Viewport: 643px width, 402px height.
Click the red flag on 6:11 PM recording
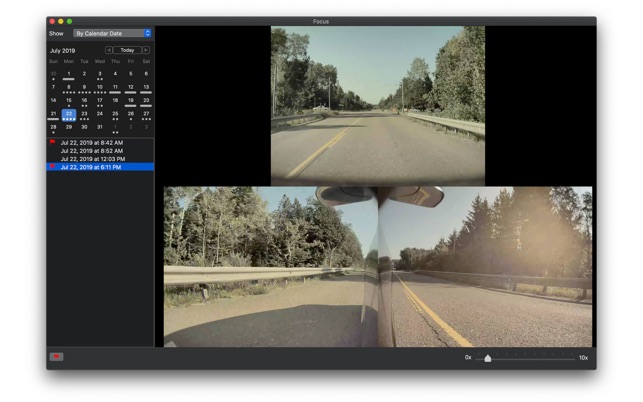[x=53, y=167]
